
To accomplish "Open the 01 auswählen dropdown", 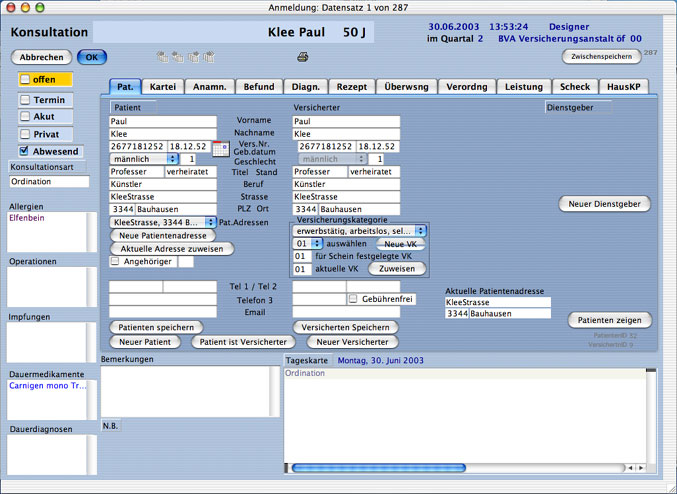I will (307, 244).
